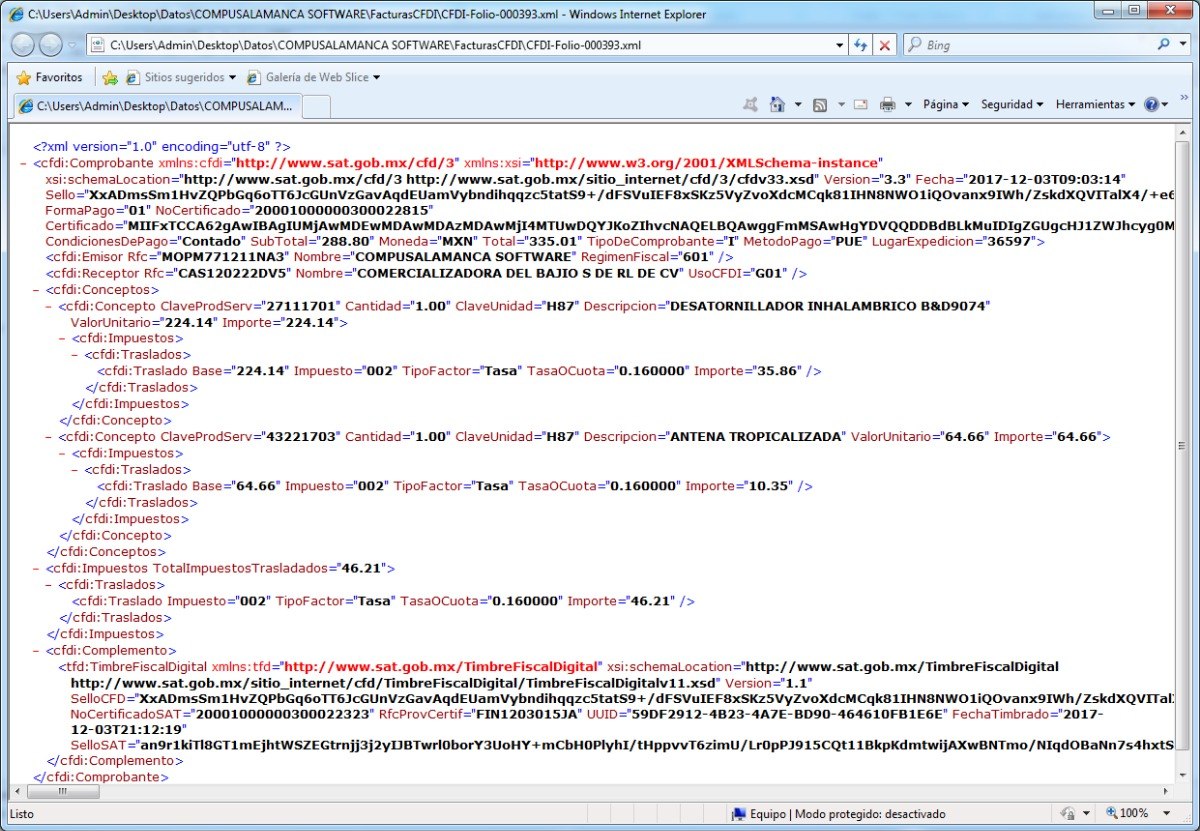Click the Refresh icon beside the address bar
Viewport: 1200px width, 831px height.
pos(861,45)
